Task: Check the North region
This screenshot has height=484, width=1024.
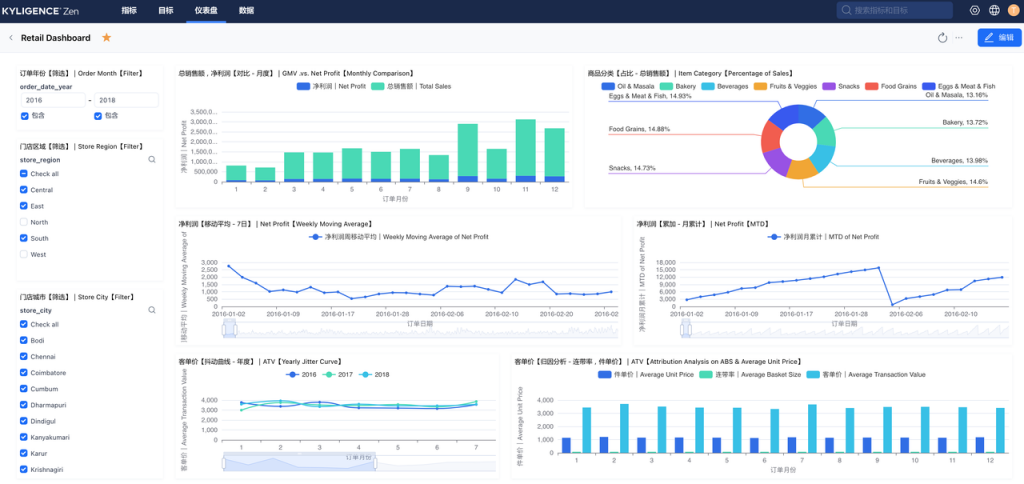Action: click(24, 222)
